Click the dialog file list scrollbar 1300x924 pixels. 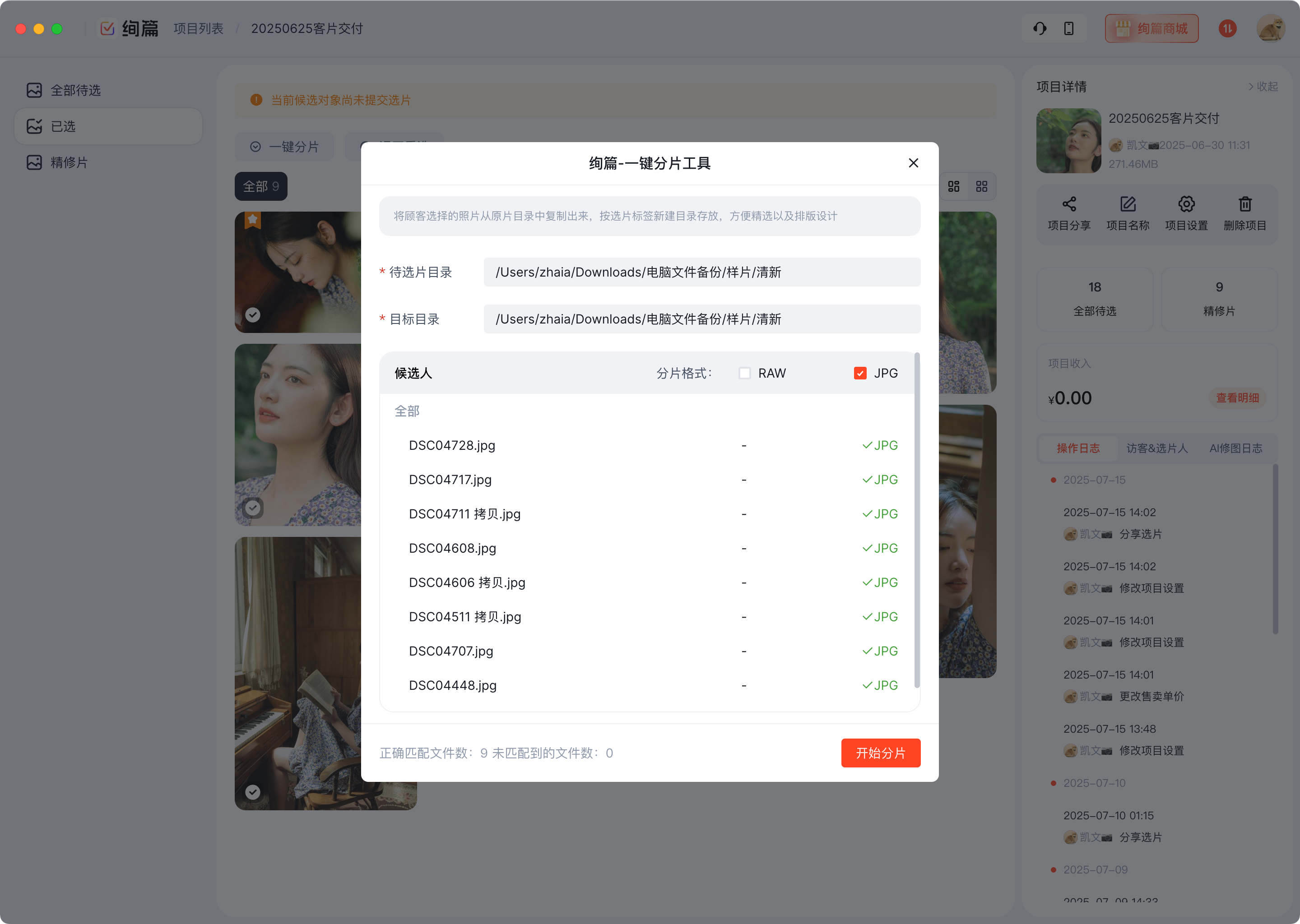916,520
